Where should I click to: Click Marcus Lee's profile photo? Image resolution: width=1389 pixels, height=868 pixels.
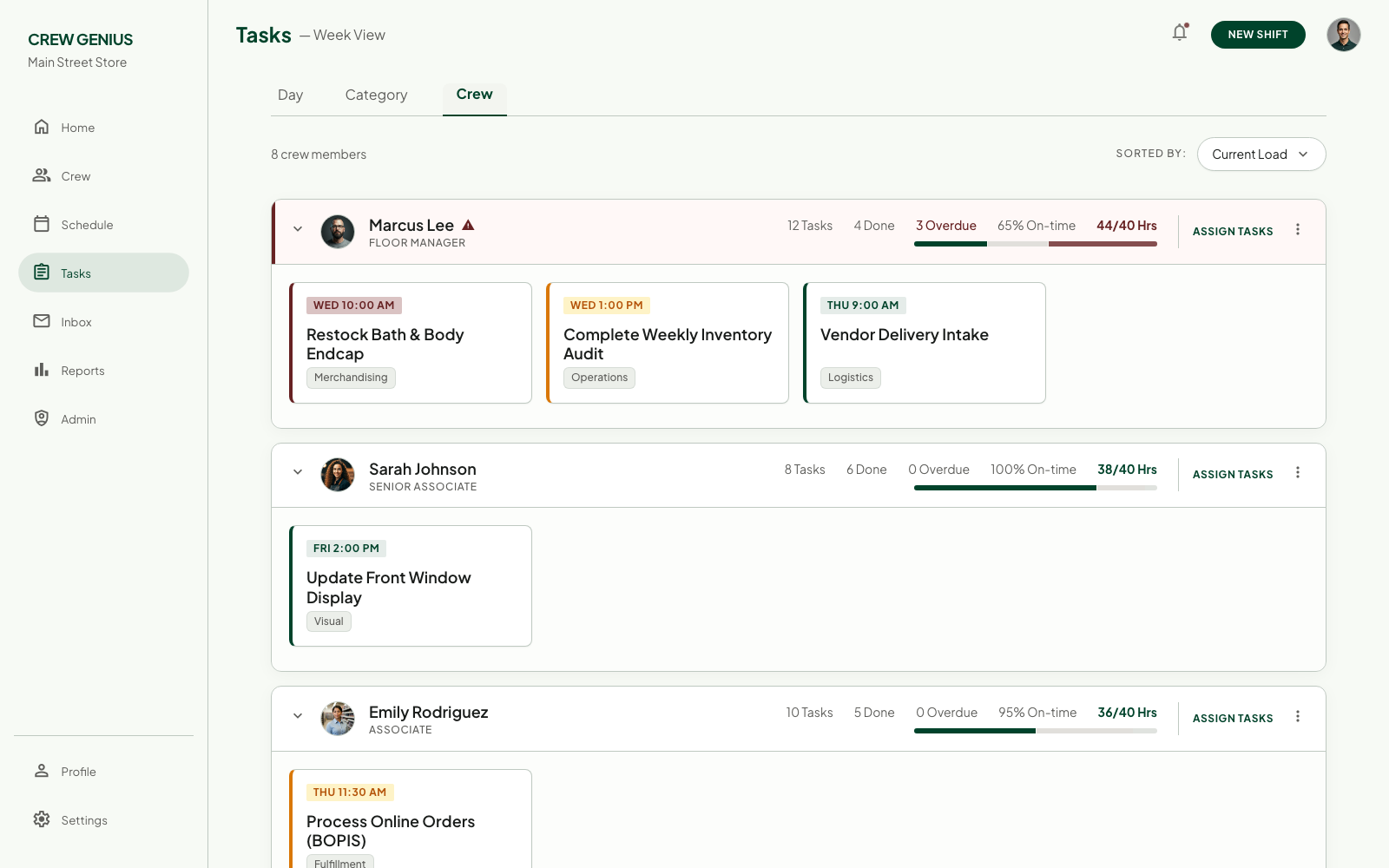click(338, 232)
